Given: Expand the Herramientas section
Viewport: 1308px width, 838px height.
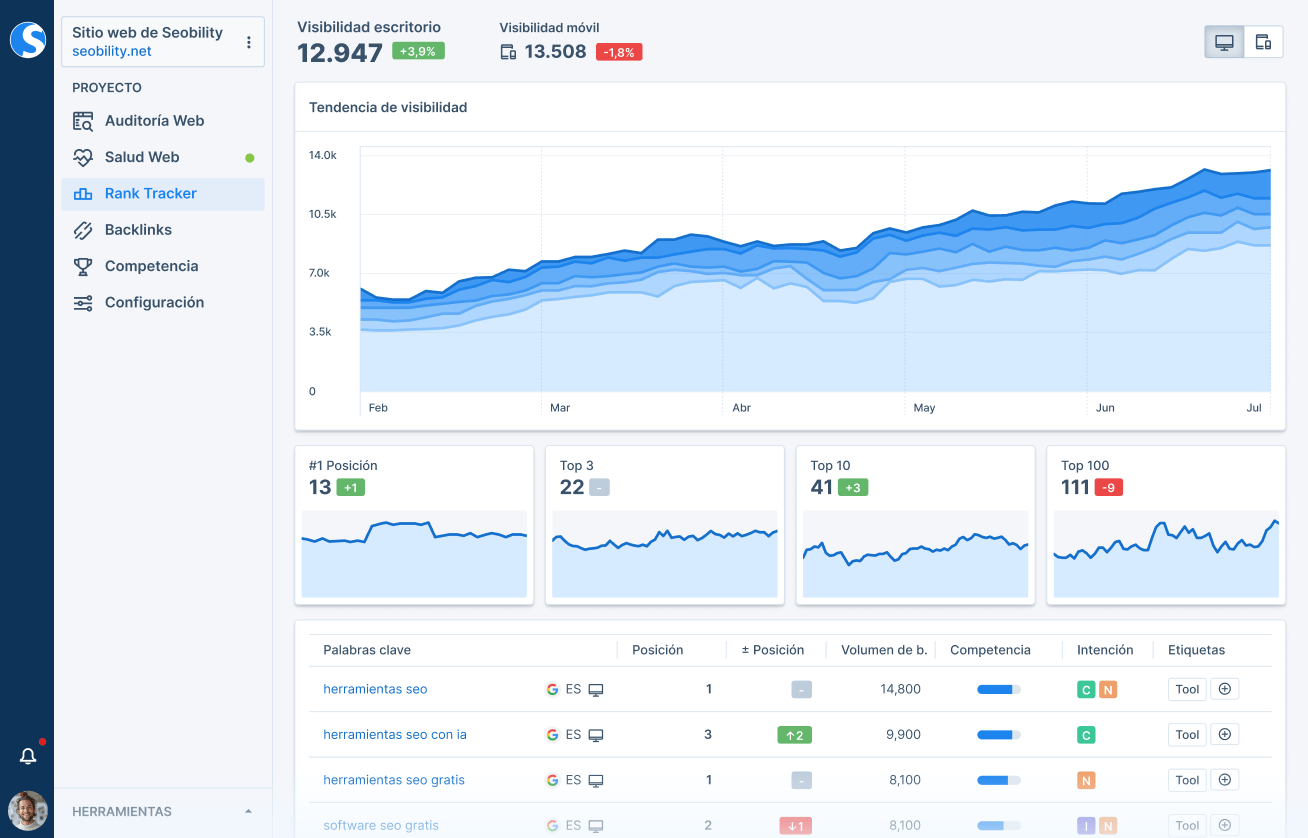Looking at the screenshot, I should 248,811.
